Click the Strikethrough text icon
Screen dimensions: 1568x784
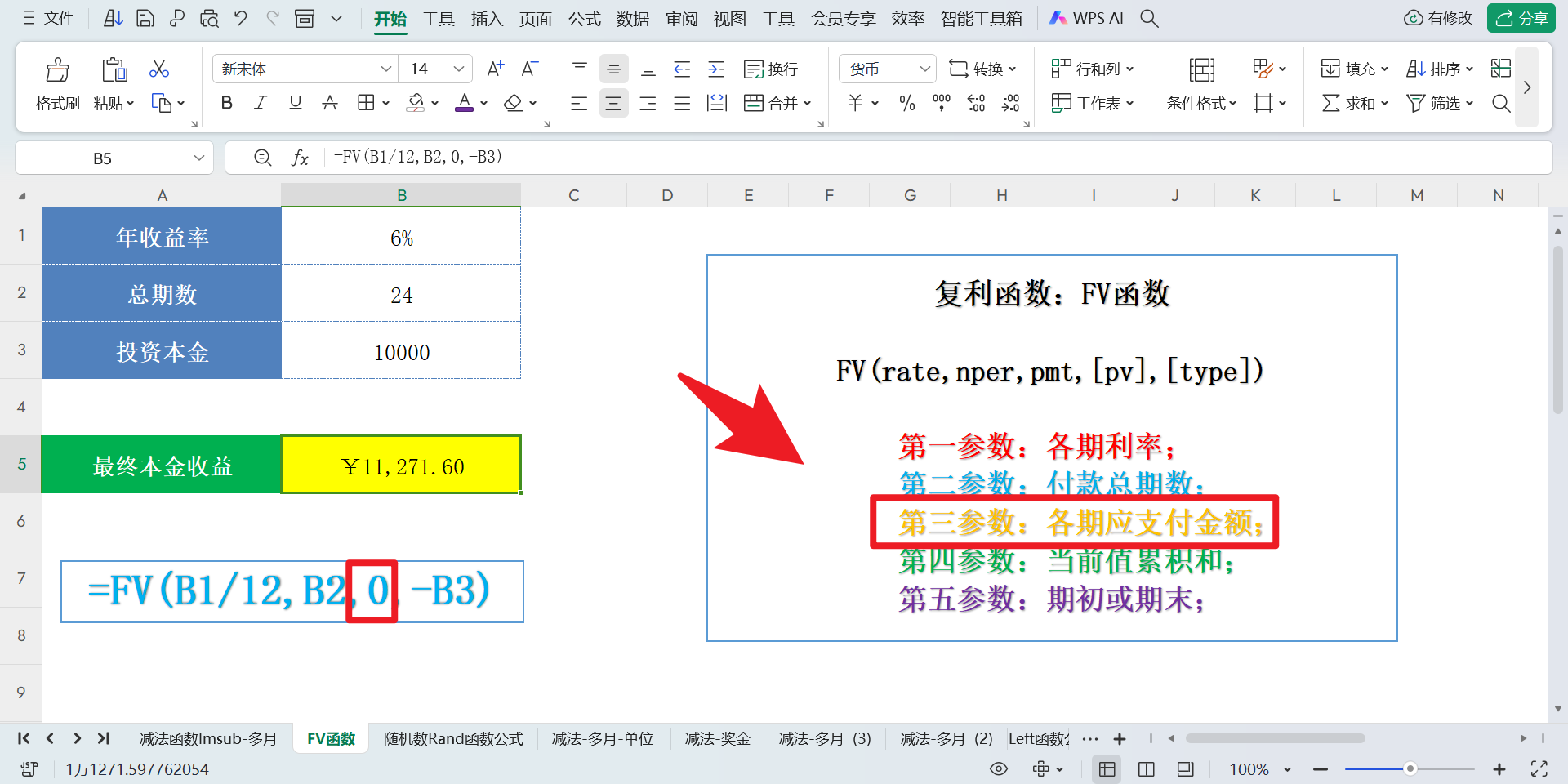pos(330,103)
